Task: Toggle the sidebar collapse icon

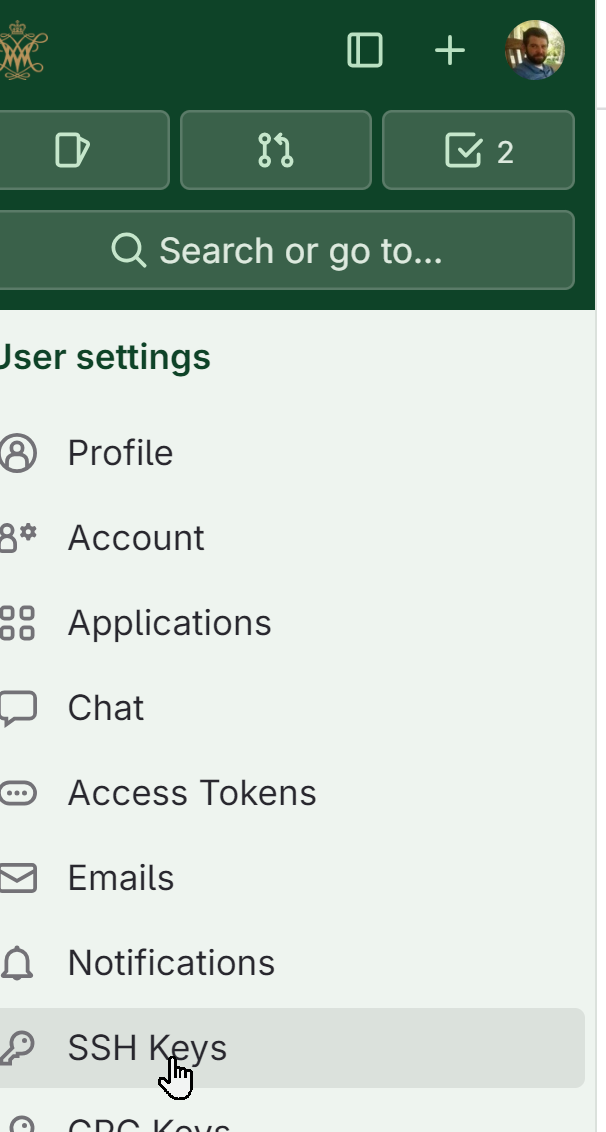Action: point(365,51)
